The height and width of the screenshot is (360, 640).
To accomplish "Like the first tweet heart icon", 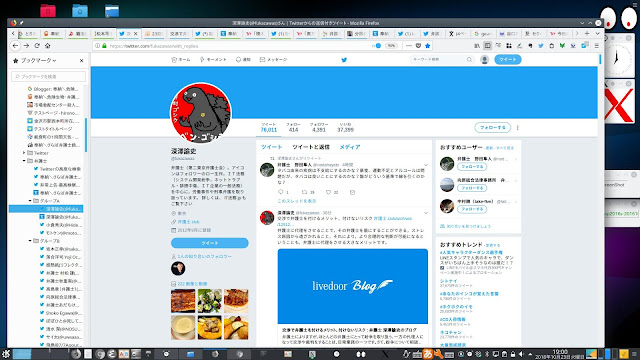I will [328, 192].
